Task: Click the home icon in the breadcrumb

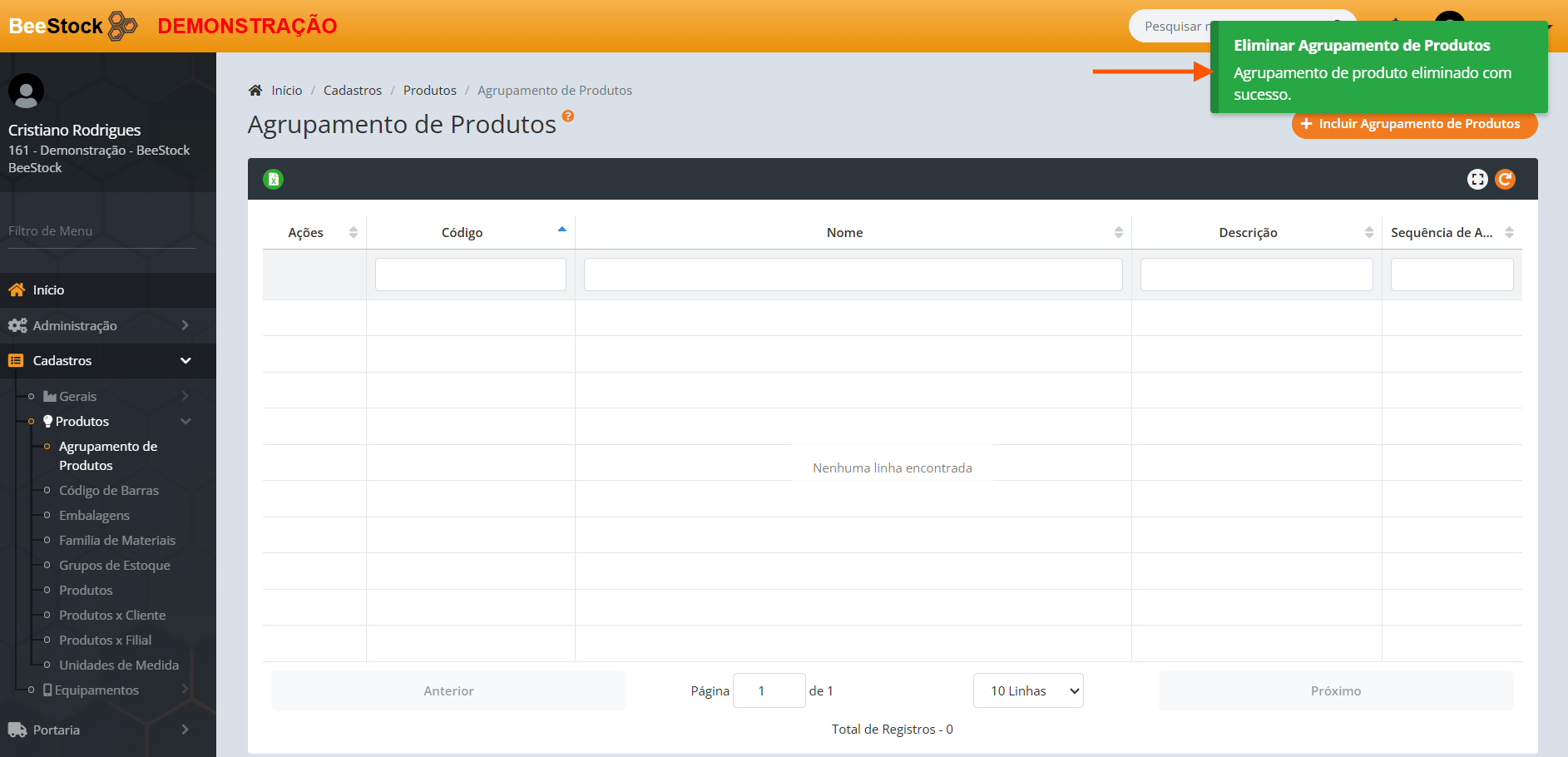Action: click(255, 90)
